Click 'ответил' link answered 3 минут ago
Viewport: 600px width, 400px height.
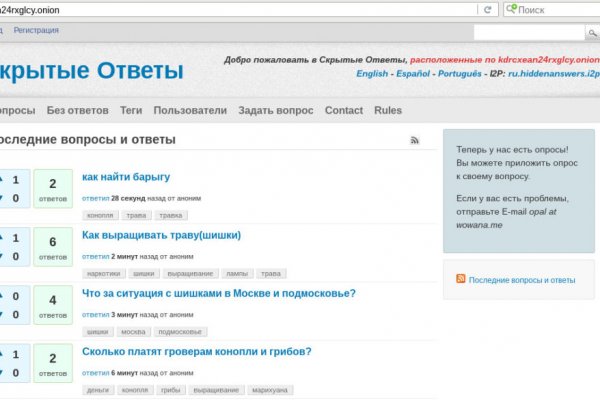[96, 315]
